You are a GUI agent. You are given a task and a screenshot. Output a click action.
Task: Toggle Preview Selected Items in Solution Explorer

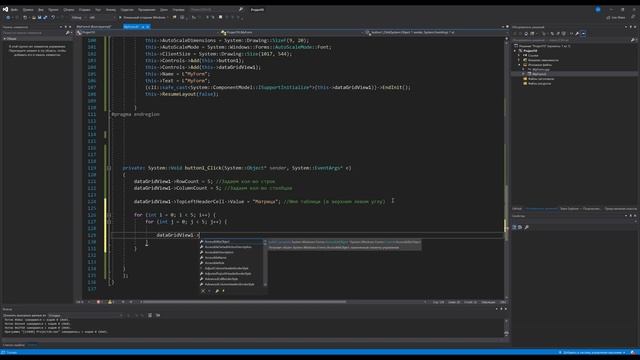tap(583, 34)
